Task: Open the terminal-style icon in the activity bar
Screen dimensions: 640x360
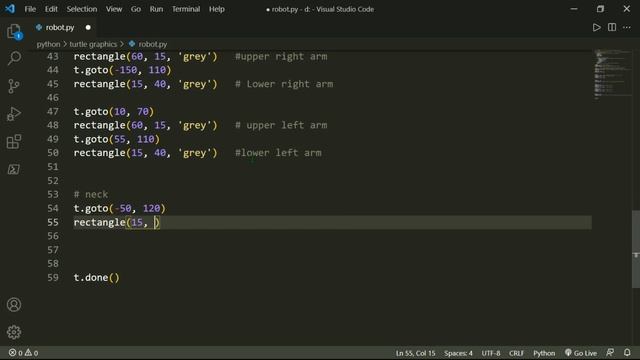Action: [x=14, y=169]
